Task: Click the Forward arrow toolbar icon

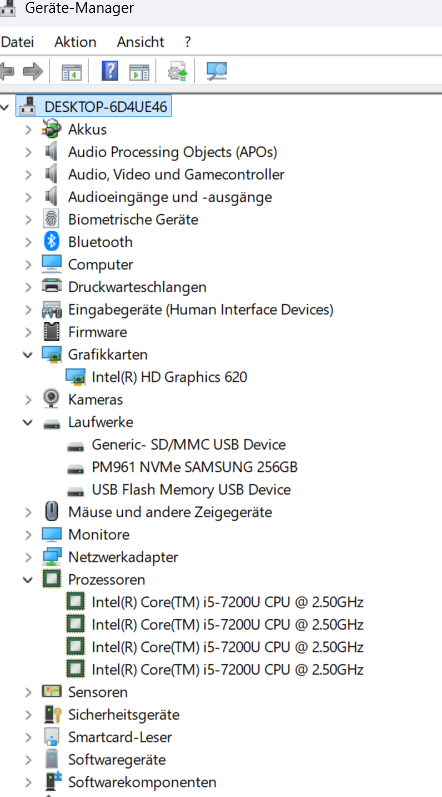Action: pyautogui.click(x=34, y=71)
